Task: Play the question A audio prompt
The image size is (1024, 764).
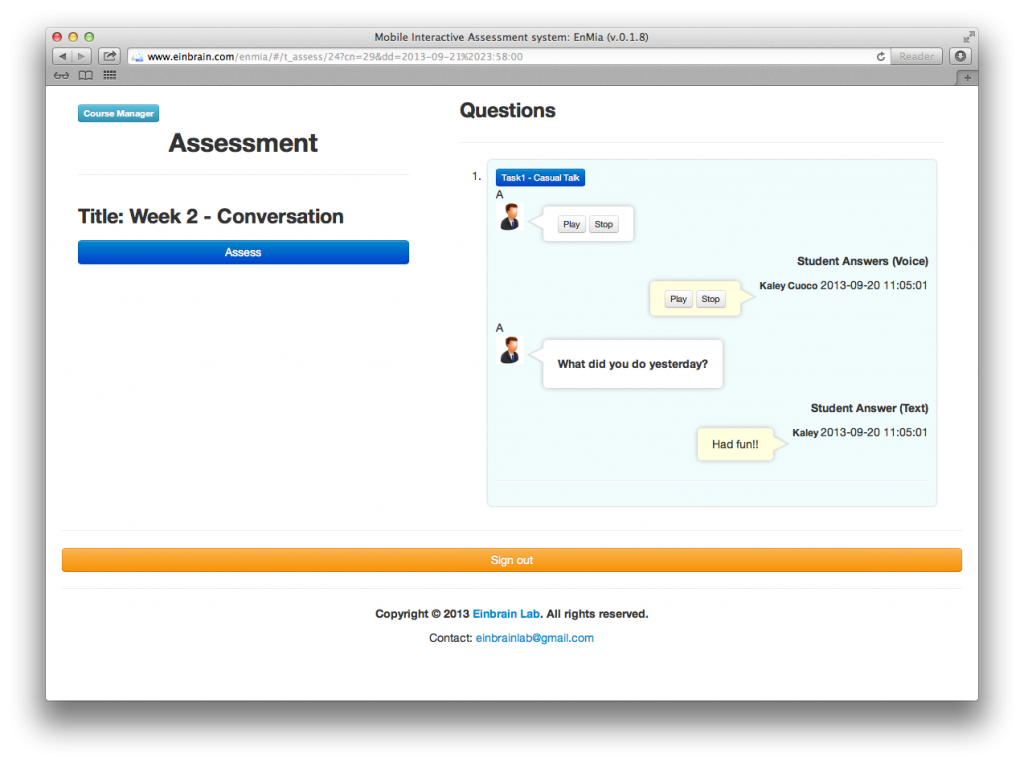Action: [571, 224]
